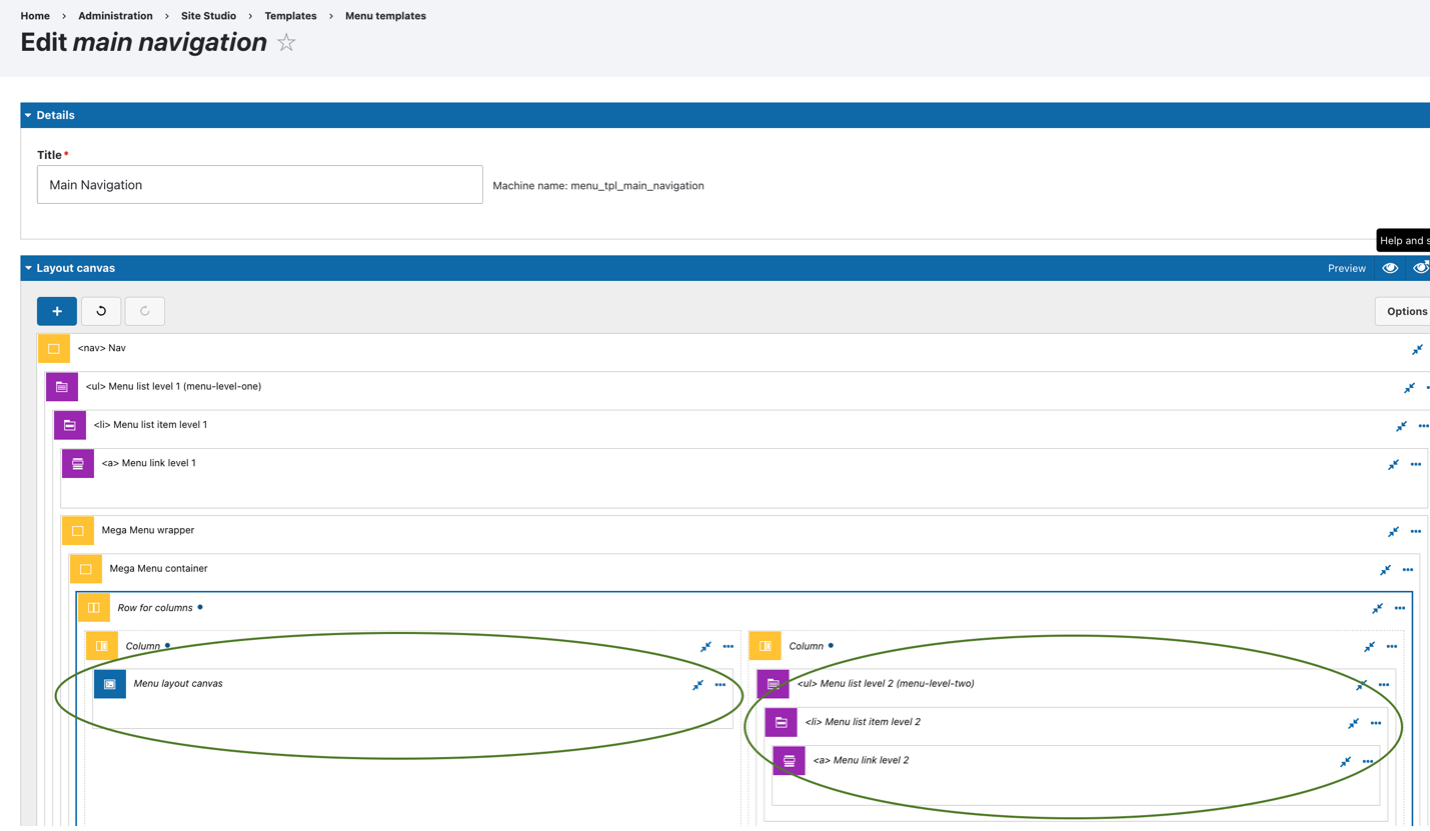
Task: Collapse the Menu layout canvas element
Action: [697, 685]
